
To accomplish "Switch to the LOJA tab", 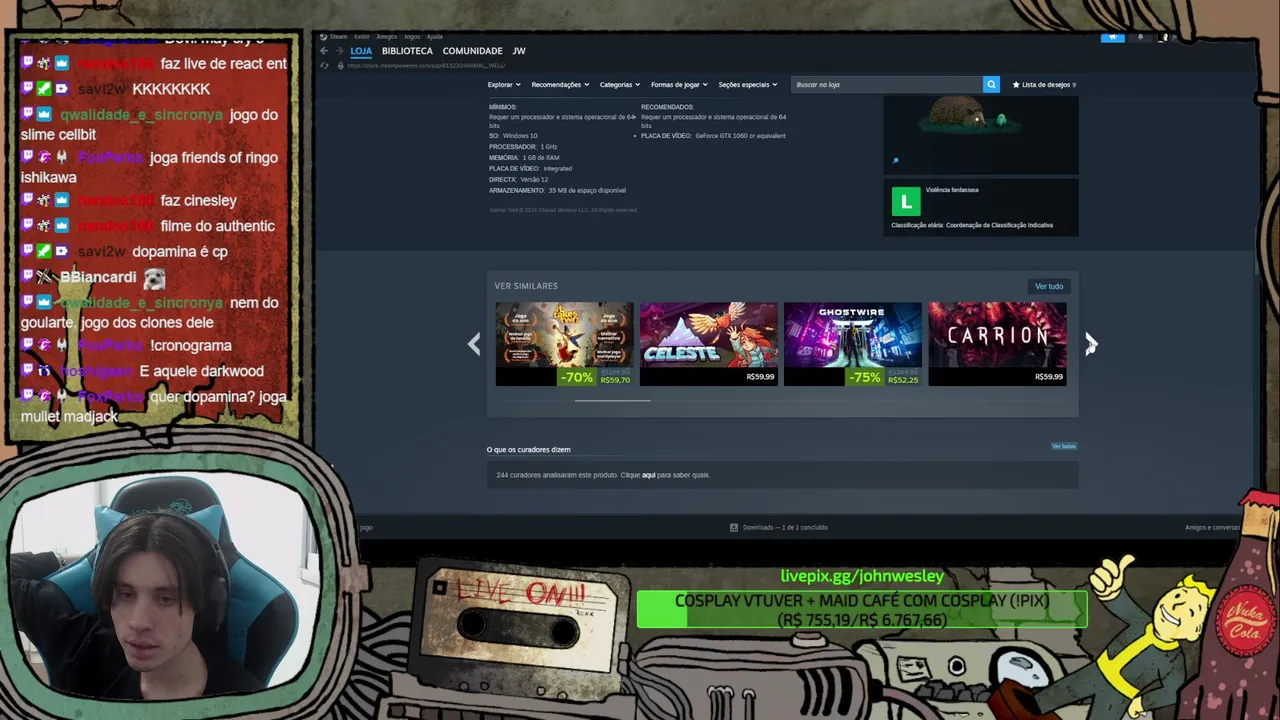I will point(361,51).
